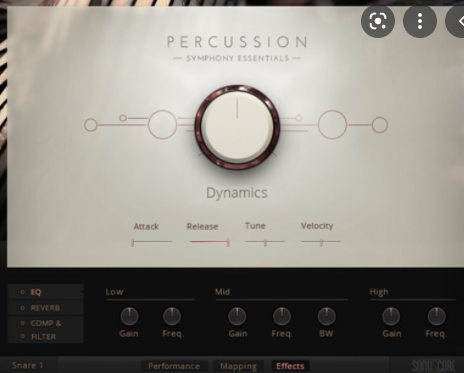
Task: Toggle the EQ effect power circle
Action: tap(23, 292)
